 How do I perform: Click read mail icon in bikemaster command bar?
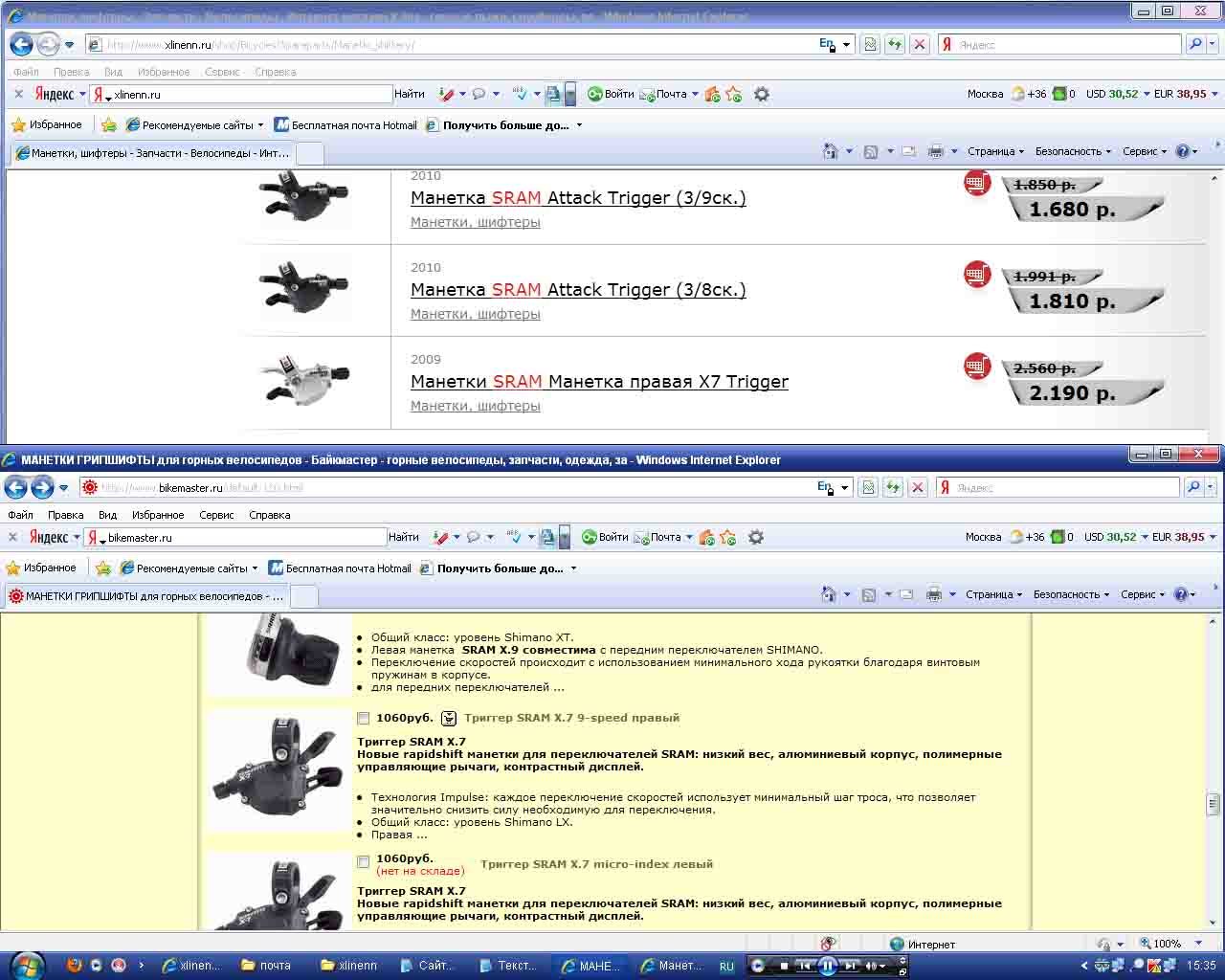(x=907, y=594)
